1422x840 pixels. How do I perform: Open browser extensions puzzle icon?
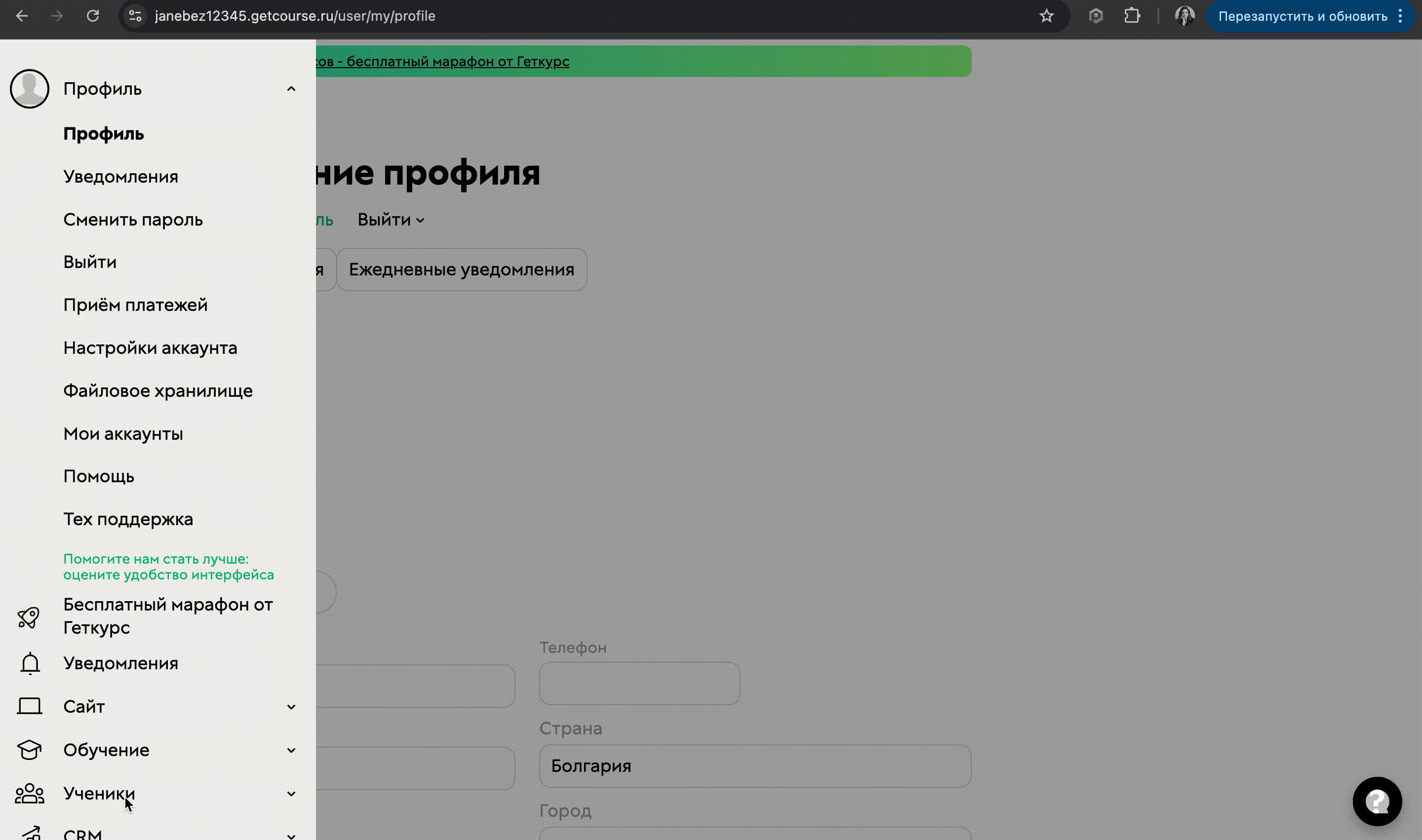(x=1132, y=16)
